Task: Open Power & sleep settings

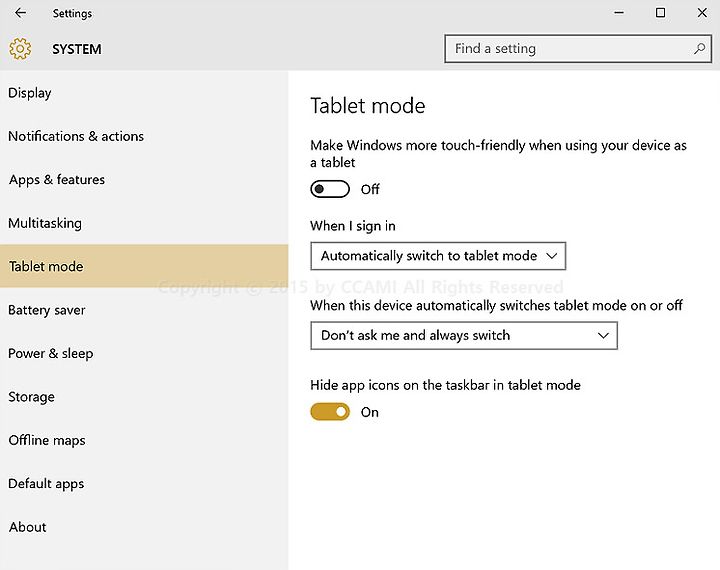Action: coord(144,353)
